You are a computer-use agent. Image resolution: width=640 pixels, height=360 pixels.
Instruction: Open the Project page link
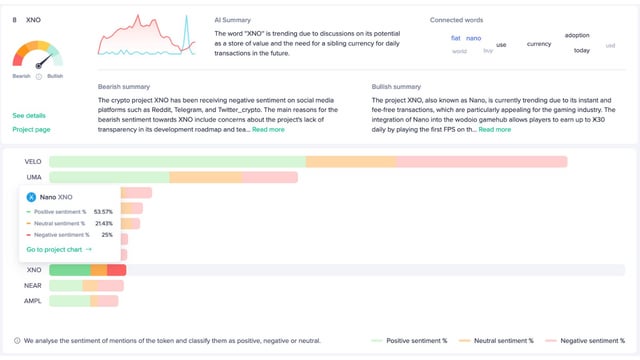[x=31, y=129]
